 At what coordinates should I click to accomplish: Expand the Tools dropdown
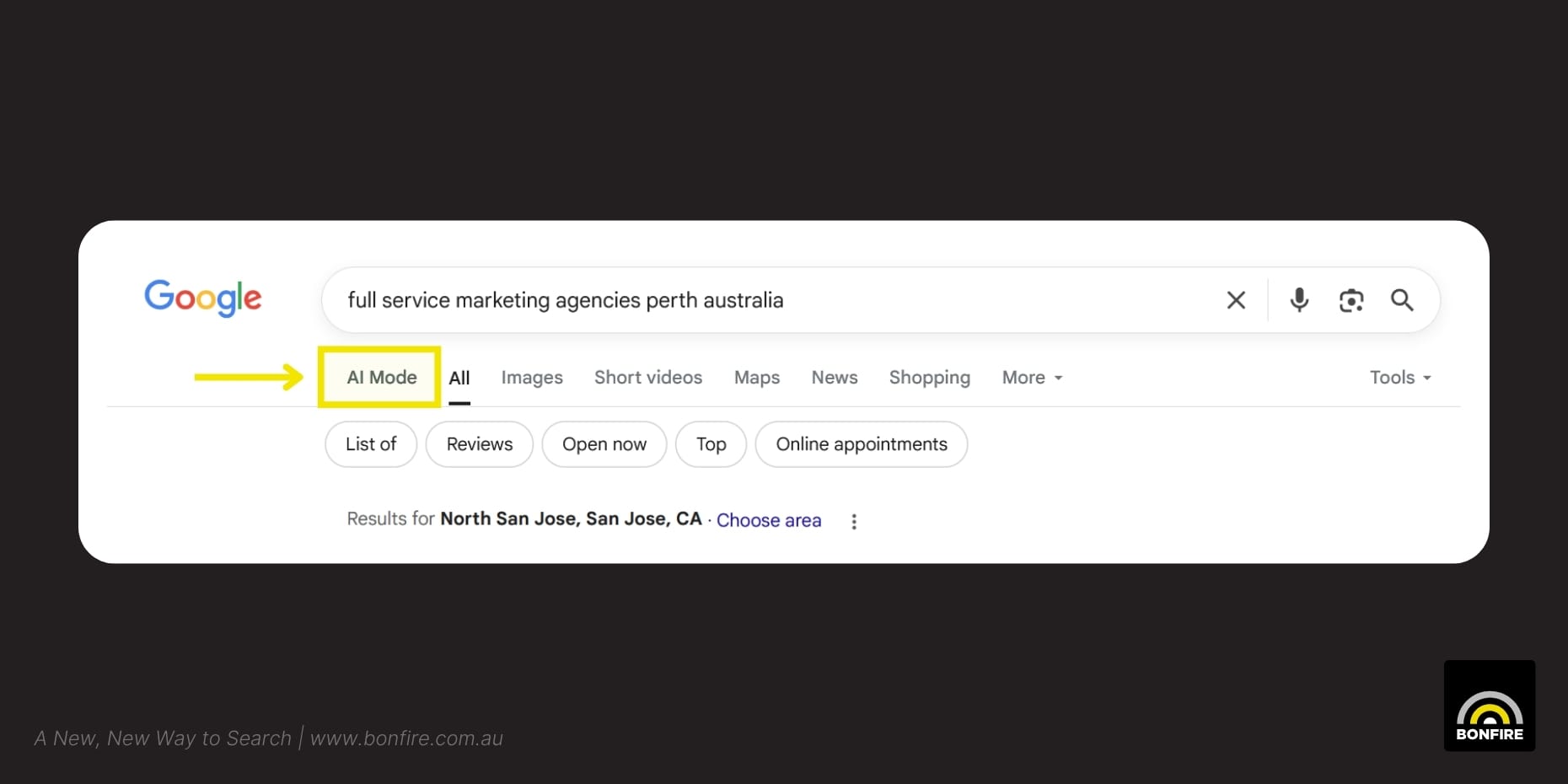[x=1400, y=378]
